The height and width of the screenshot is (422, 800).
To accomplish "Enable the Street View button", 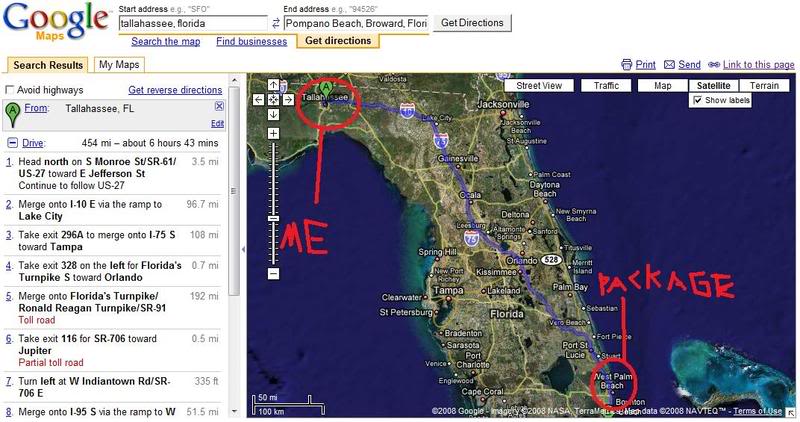I will point(539,86).
